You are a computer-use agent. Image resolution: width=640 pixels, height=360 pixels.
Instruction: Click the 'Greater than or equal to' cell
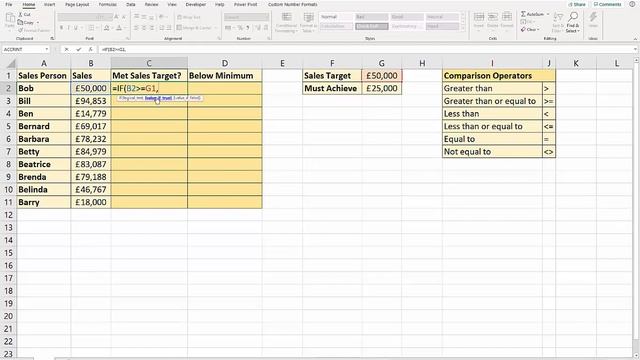(x=492, y=101)
